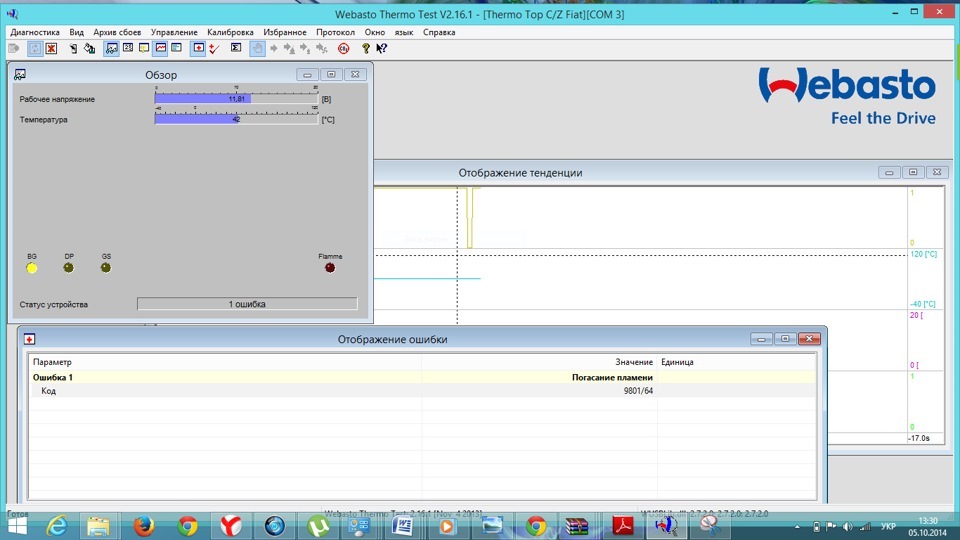Open the Окно menu
960x540 pixels.
(375, 32)
